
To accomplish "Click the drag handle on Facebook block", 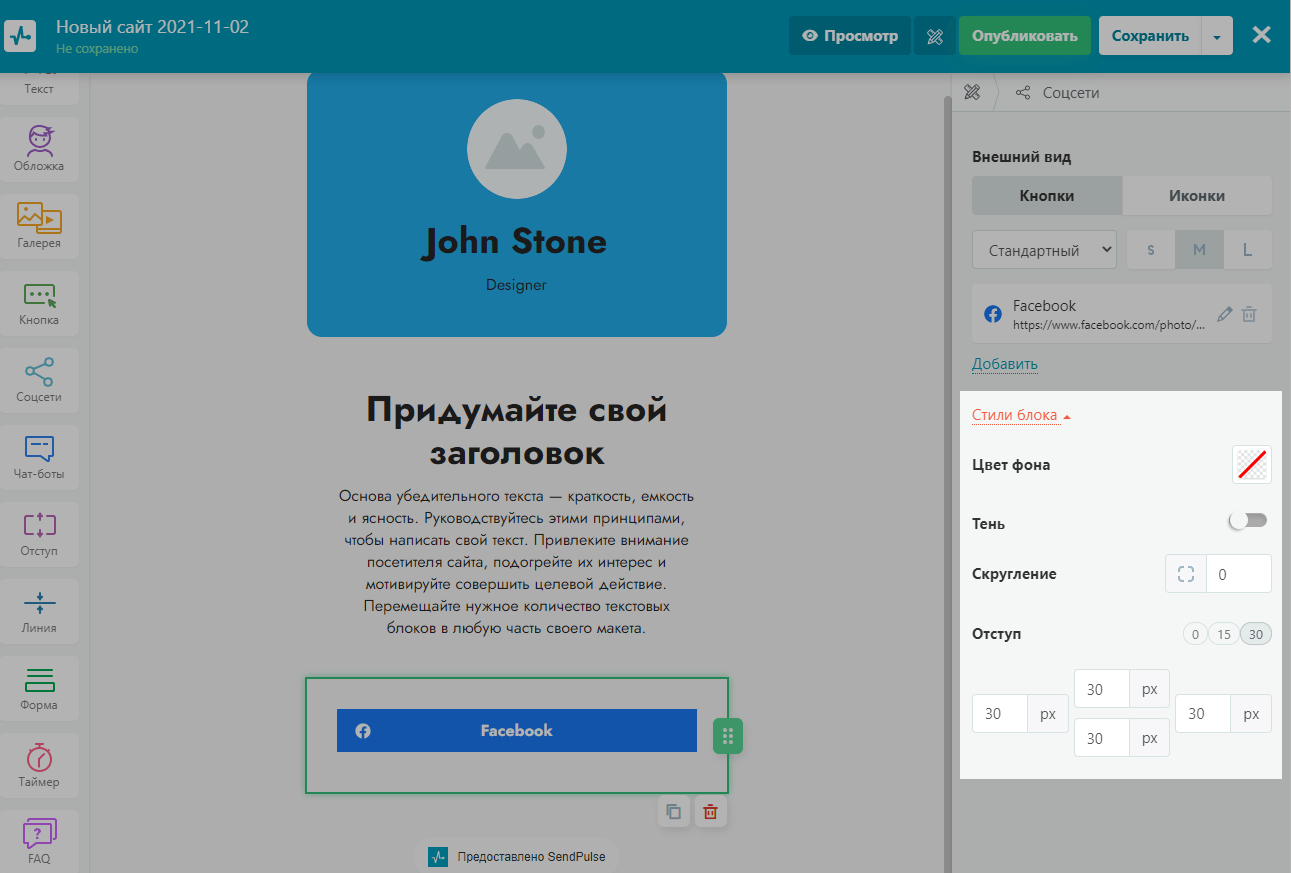I will click(728, 737).
